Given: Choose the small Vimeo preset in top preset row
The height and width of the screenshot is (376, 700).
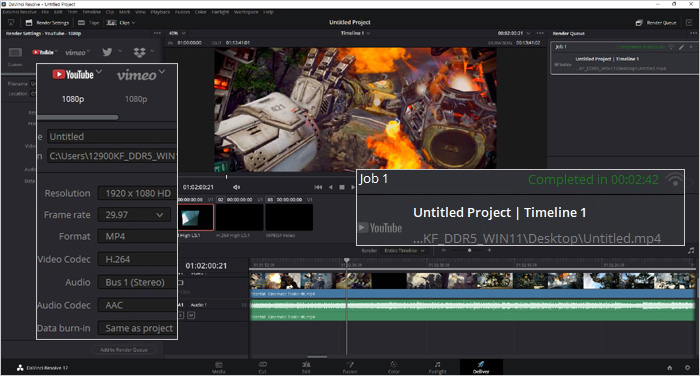Looking at the screenshot, I should coord(75,52).
